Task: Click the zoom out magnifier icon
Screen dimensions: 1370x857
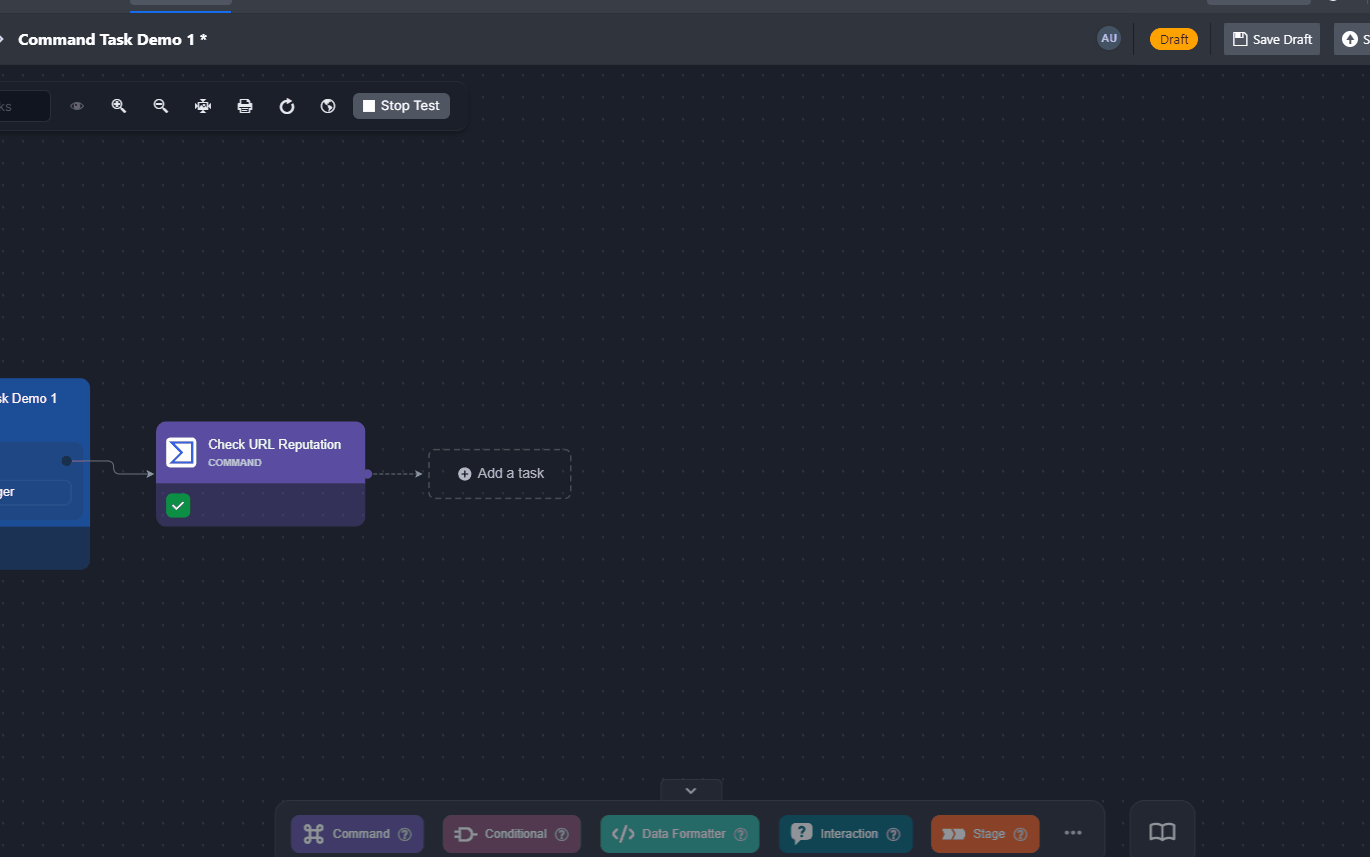Action: (x=160, y=106)
